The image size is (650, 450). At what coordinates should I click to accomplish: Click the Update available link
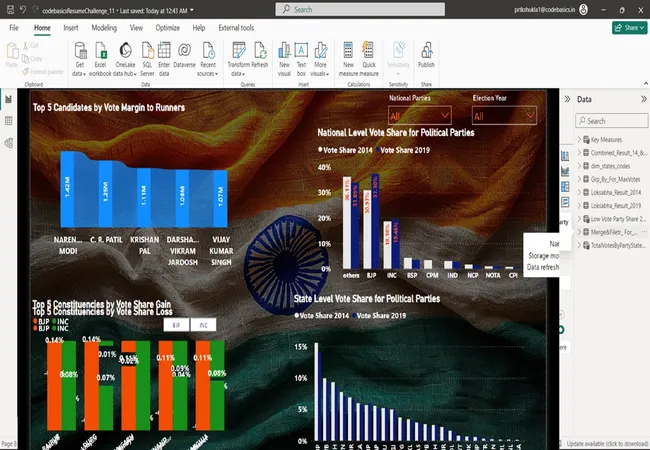(x=607, y=444)
